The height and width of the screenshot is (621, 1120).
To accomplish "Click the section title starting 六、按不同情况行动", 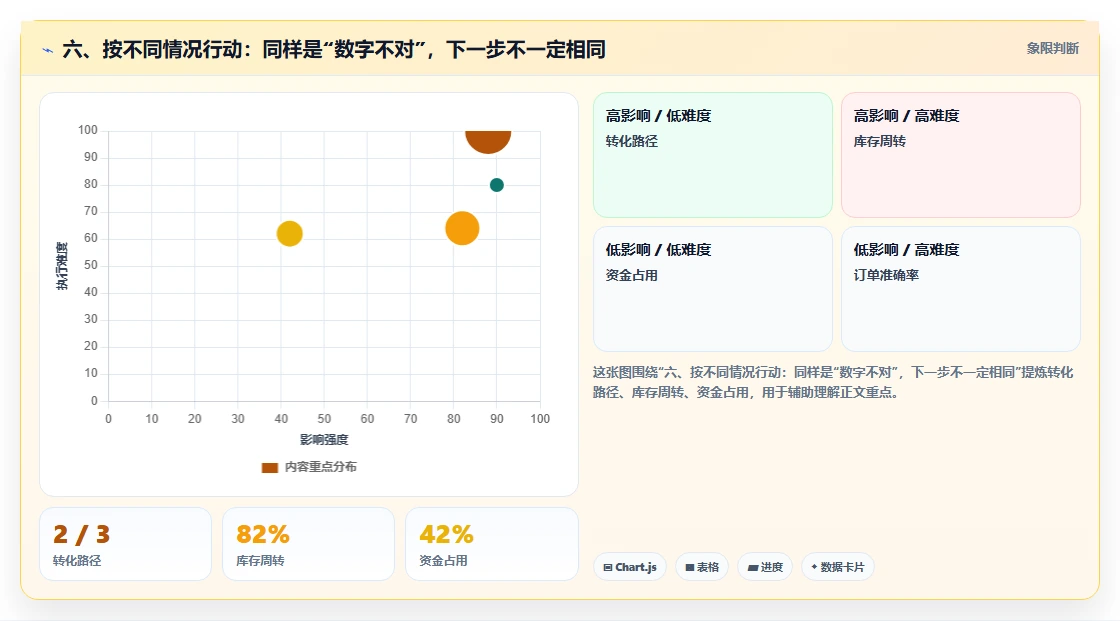I will [334, 49].
